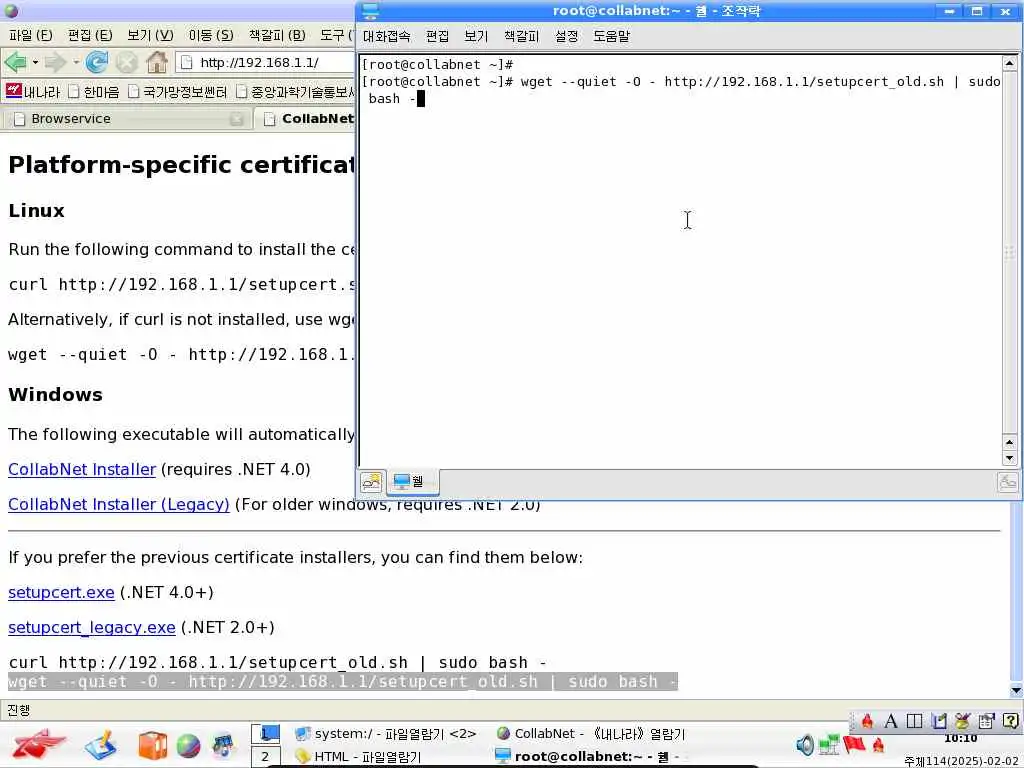The width and height of the screenshot is (1024, 768).
Task: Open the 한마음 bookmark
Action: 94,92
